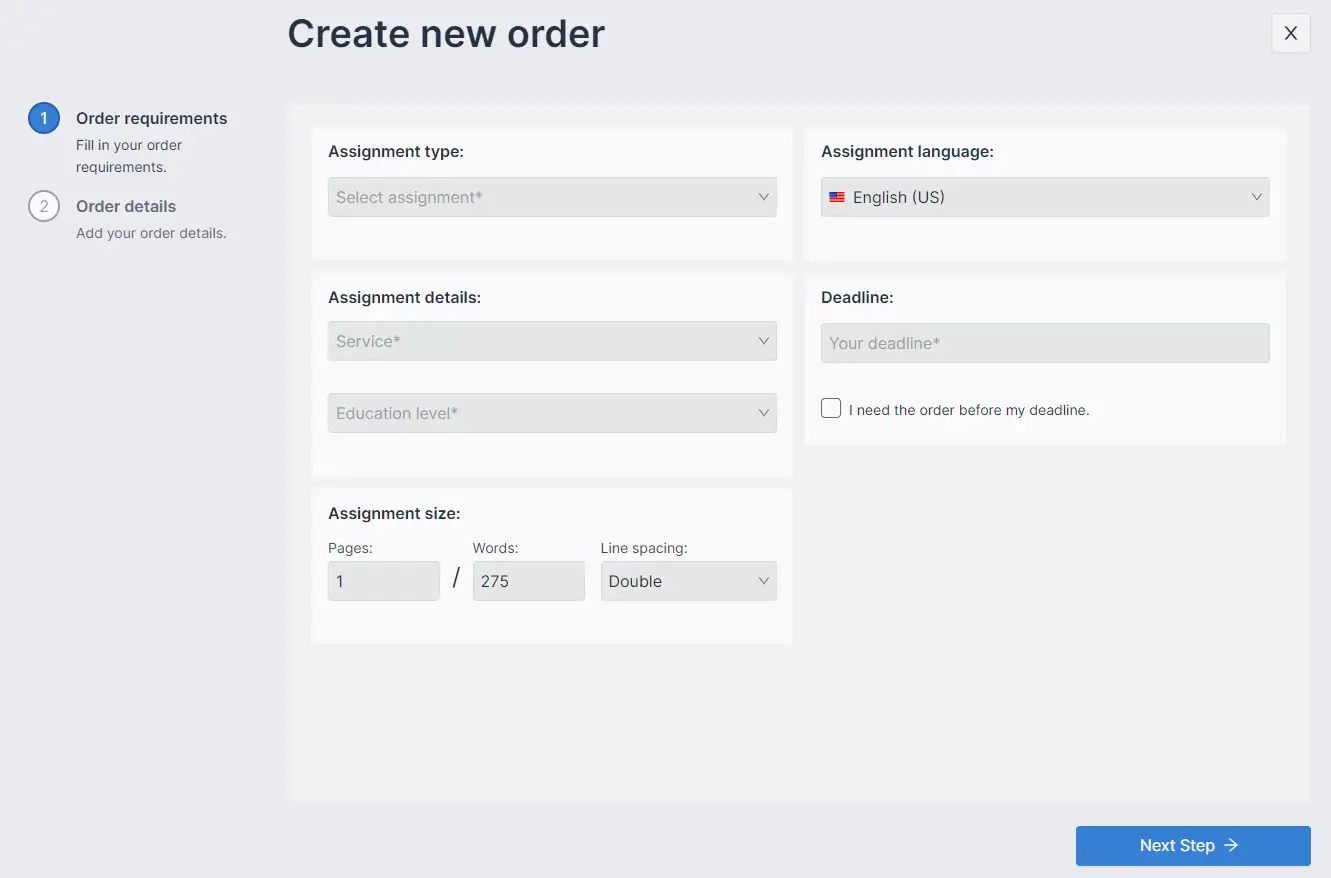Viewport: 1331px width, 878px height.
Task: Open the Service dropdown
Action: pos(552,341)
